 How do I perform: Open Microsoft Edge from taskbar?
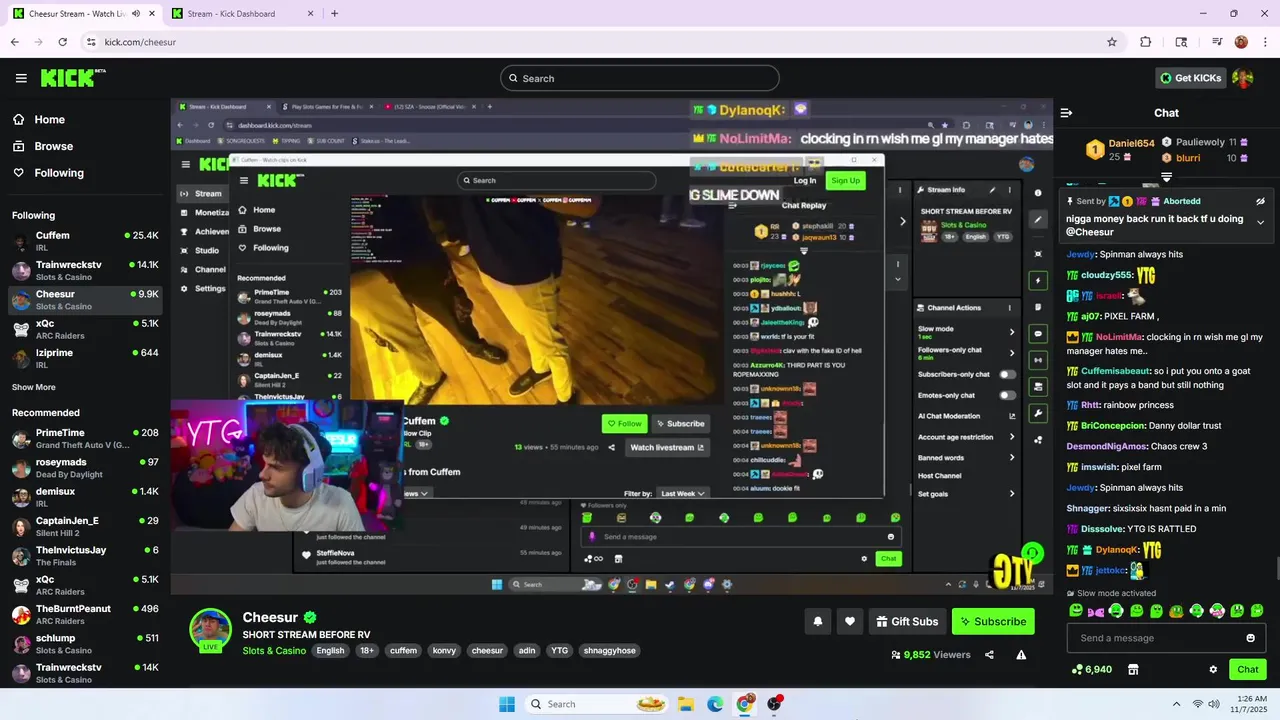[715, 704]
